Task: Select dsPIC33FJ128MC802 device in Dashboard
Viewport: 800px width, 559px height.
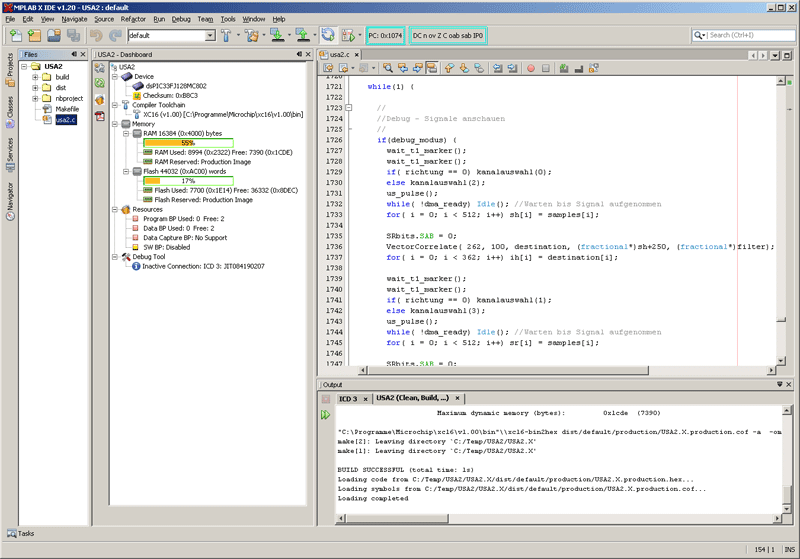Action: [176, 86]
